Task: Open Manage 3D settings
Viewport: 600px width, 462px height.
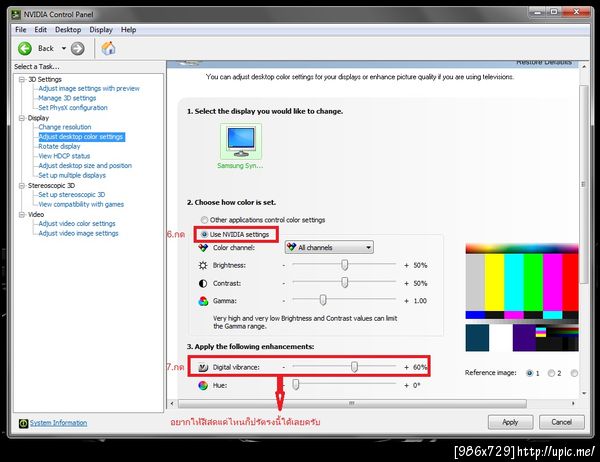Action: (67, 98)
